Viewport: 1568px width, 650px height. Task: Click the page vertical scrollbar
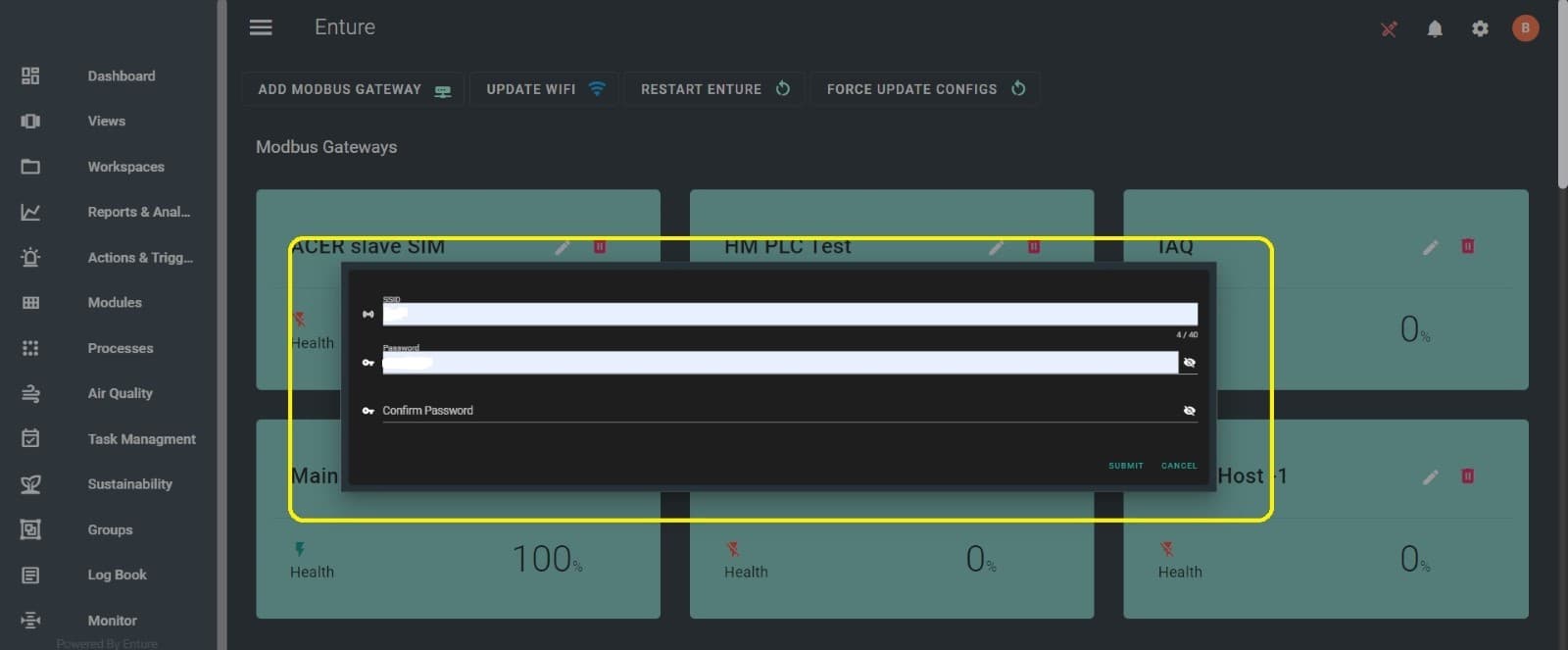tap(1562, 98)
